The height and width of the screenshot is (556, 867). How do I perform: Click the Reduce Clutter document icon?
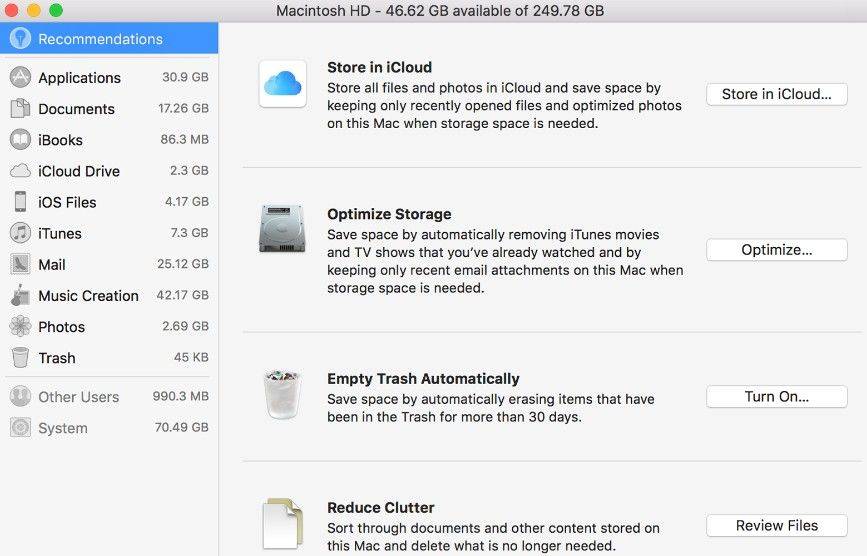(x=282, y=523)
